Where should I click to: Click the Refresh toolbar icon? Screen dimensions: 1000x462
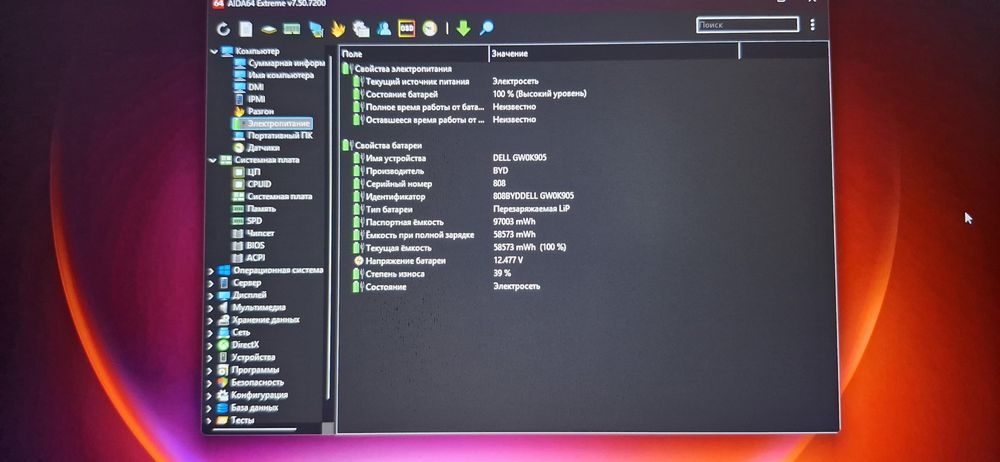223,29
